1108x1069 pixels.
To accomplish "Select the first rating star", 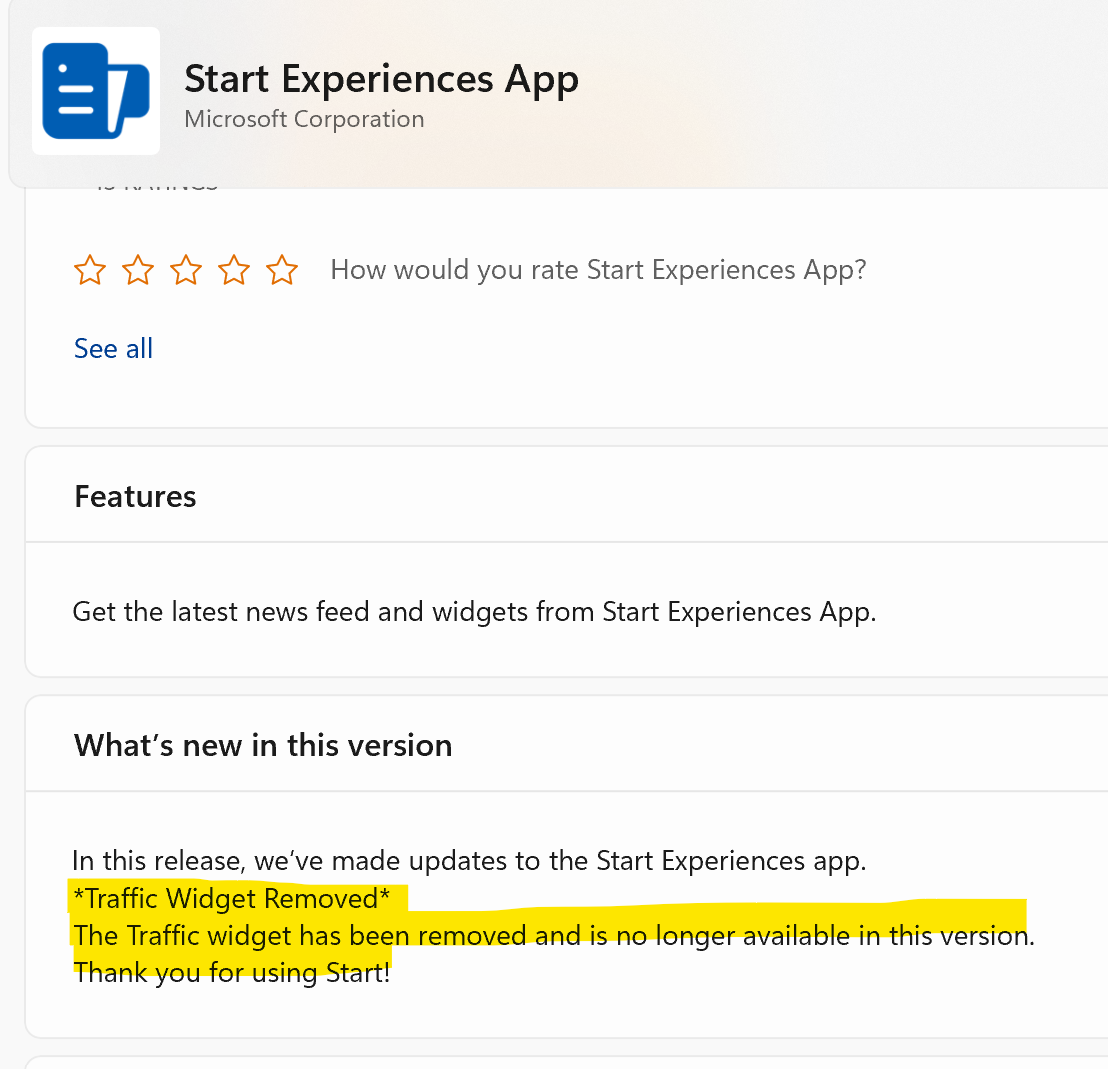I will pyautogui.click(x=89, y=269).
